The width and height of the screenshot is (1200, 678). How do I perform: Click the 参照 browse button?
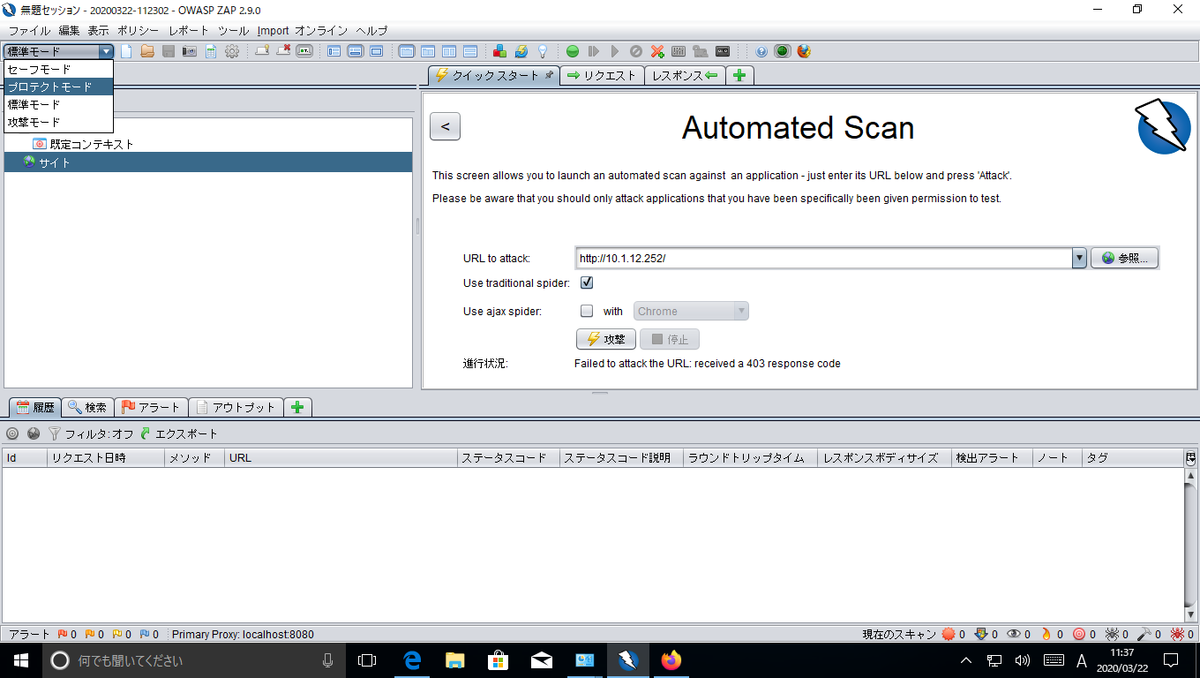tap(1125, 258)
